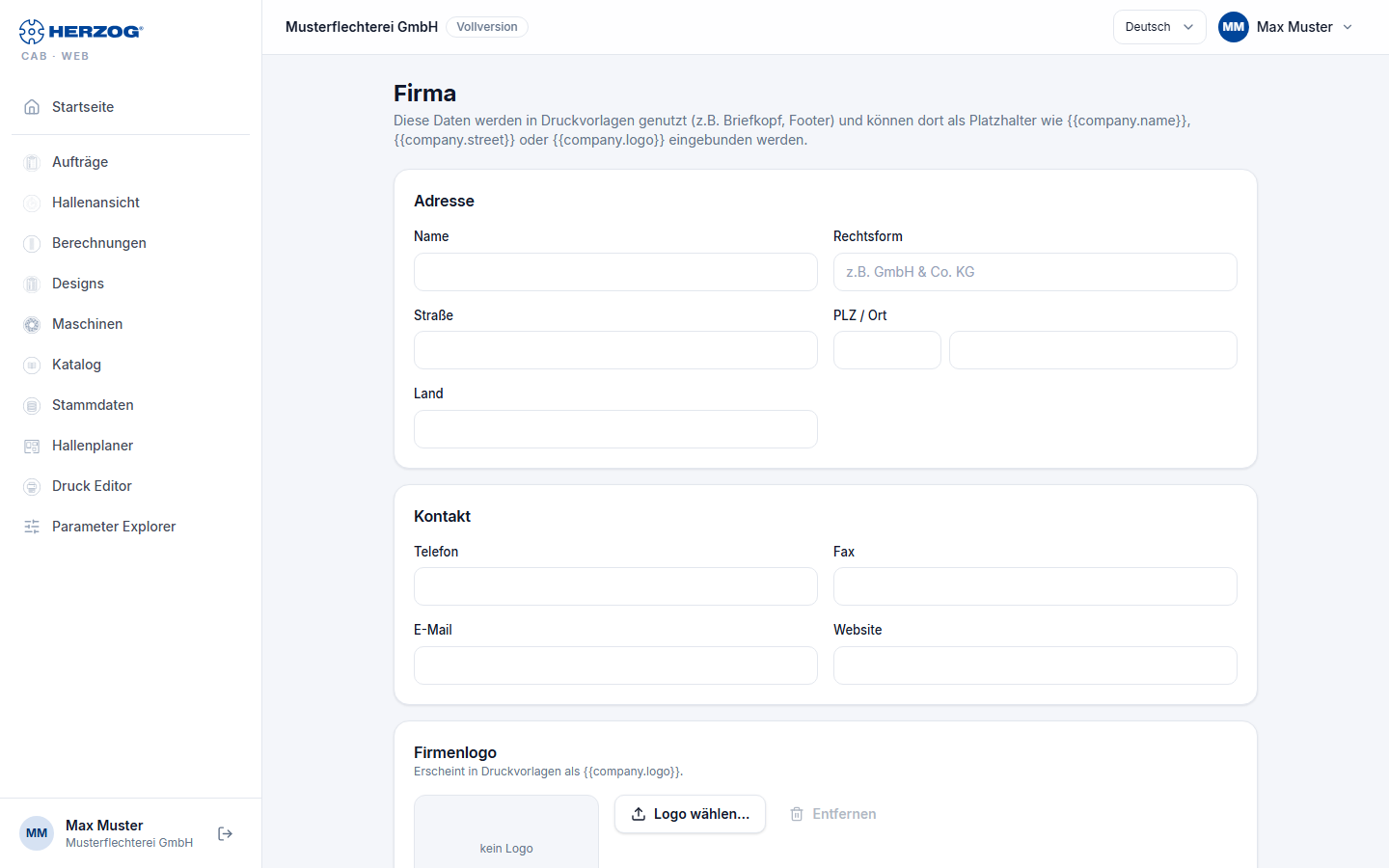Open Parameter Explorer

click(131, 527)
